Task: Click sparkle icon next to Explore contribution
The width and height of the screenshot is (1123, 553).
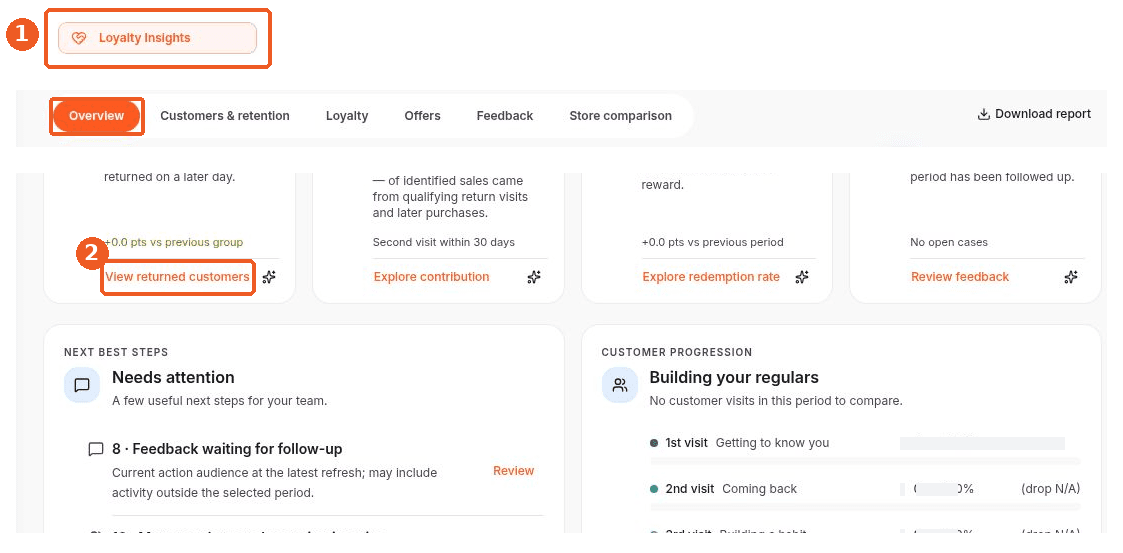Action: tap(534, 277)
